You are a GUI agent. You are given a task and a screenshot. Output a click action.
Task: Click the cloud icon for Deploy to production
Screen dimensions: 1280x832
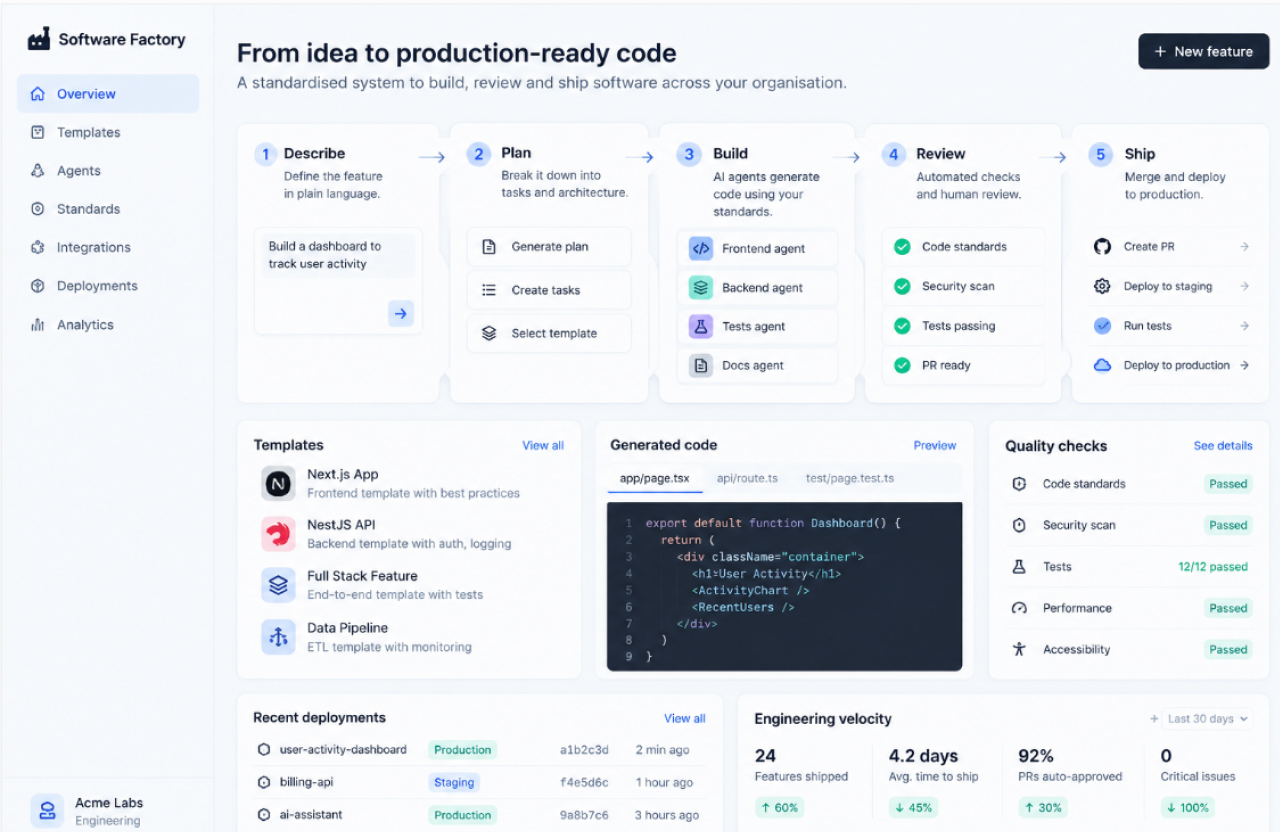(1102, 365)
